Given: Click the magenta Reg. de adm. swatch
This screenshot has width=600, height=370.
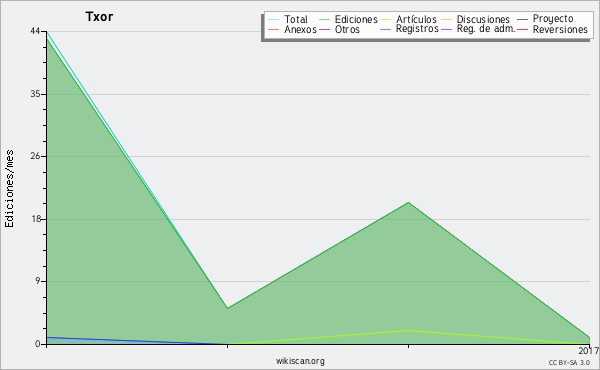Looking at the screenshot, I should 447,29.
